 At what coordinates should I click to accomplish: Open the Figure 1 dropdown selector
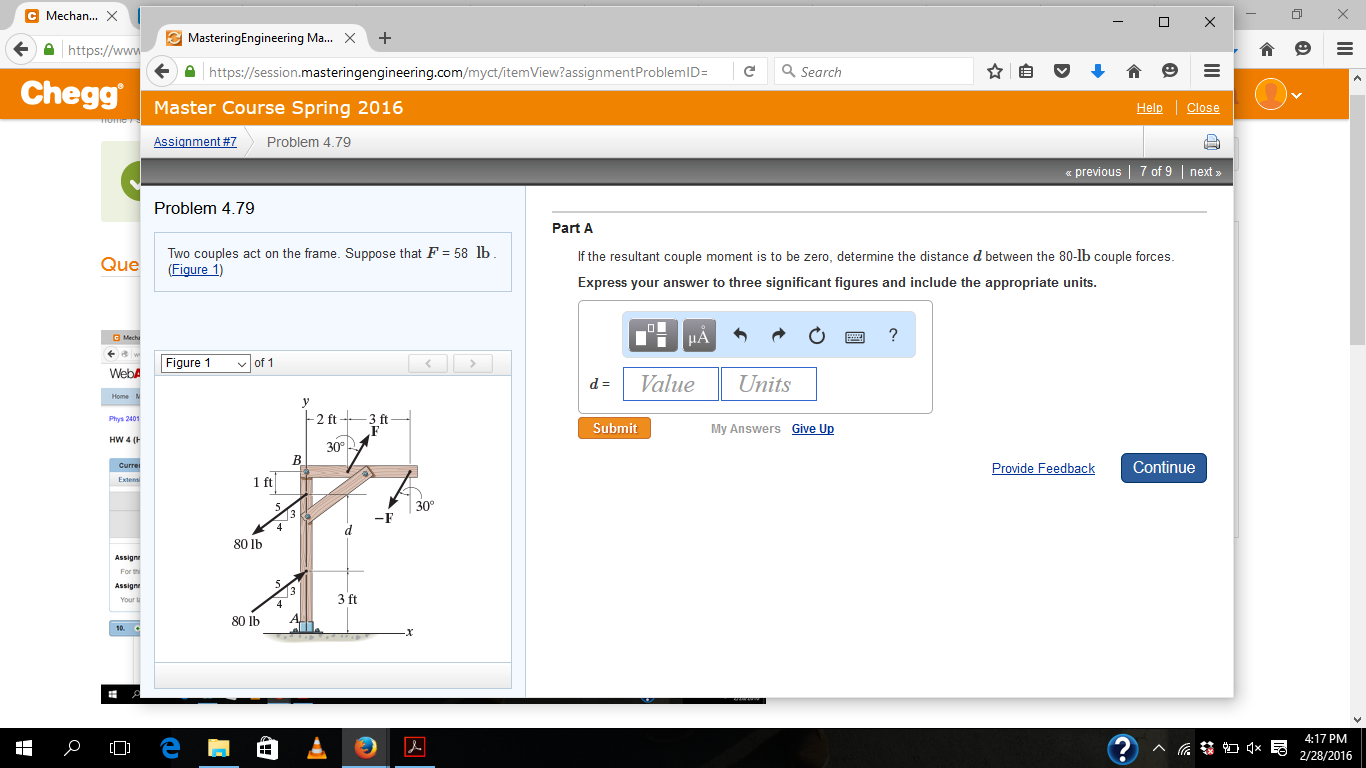(x=205, y=363)
